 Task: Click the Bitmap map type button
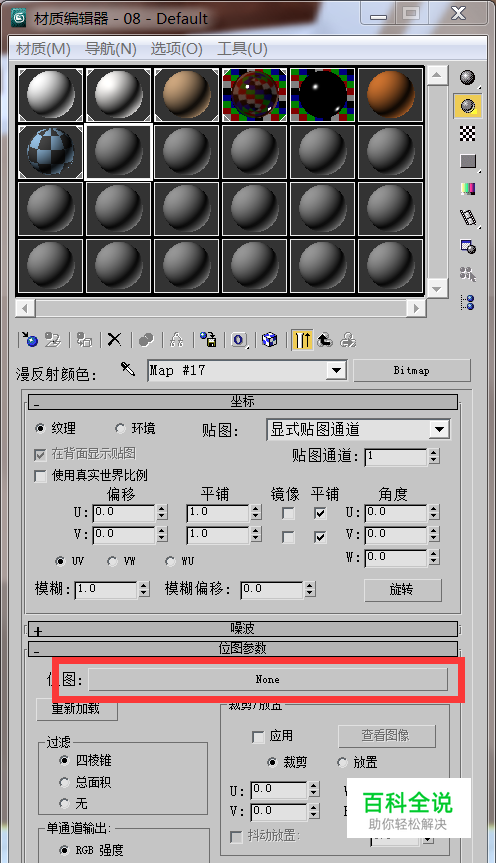(x=412, y=370)
